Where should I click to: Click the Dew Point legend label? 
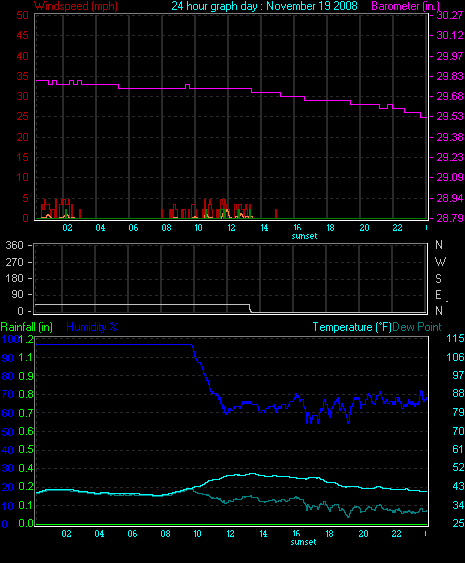[x=417, y=327]
